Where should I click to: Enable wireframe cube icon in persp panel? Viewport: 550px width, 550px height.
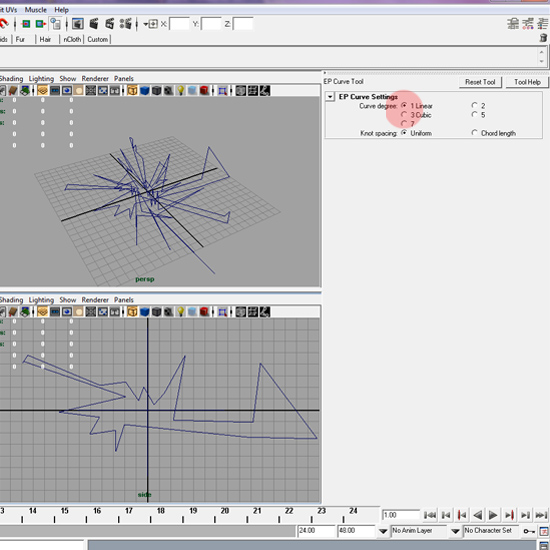[x=132, y=91]
